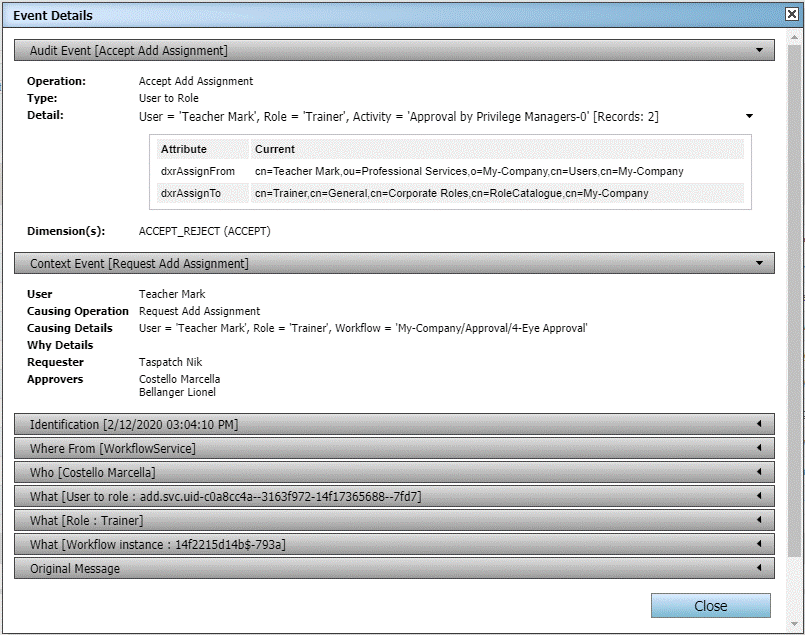Expand the Original Message section arrow
The width and height of the screenshot is (805, 635).
759,569
